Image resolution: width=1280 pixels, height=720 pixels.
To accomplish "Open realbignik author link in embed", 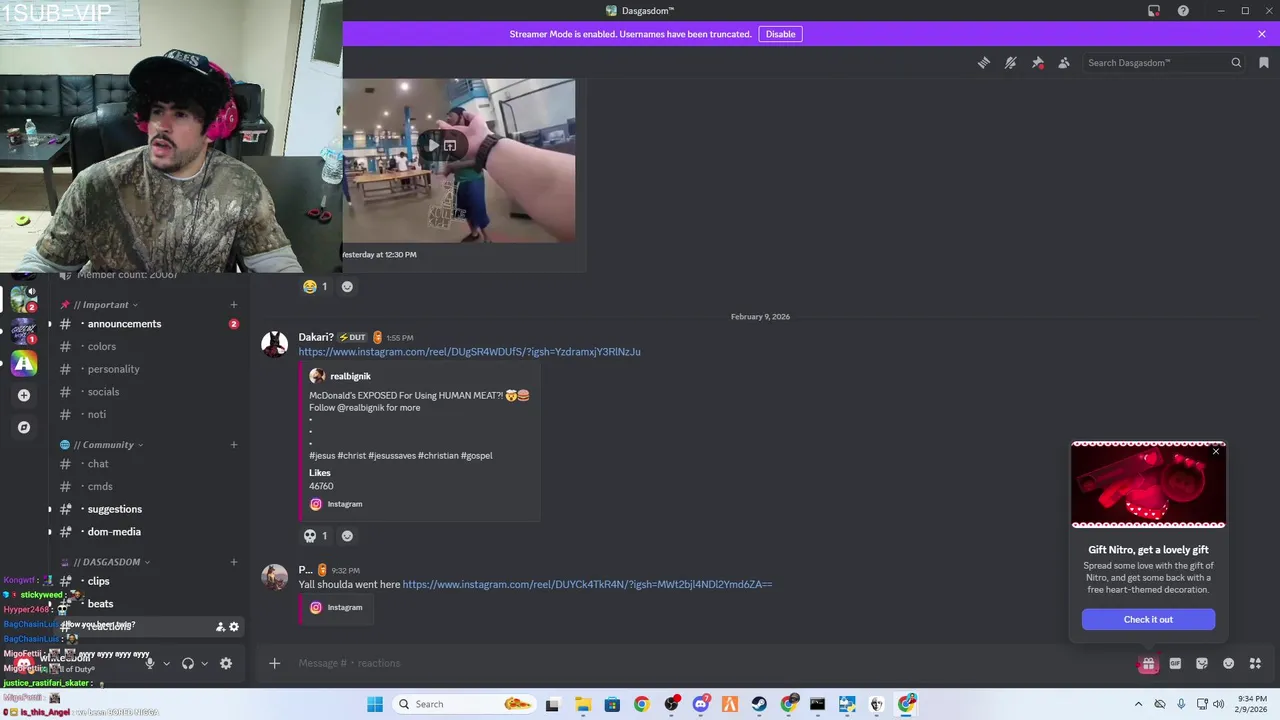I will [350, 376].
